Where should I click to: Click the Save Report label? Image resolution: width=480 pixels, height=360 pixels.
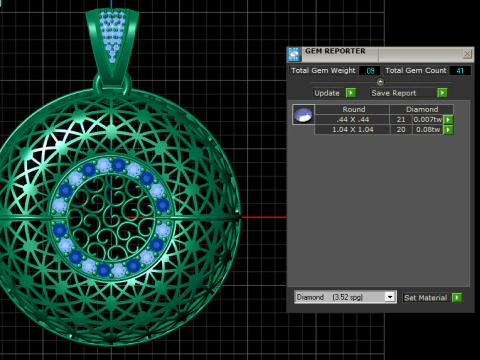pyautogui.click(x=394, y=93)
